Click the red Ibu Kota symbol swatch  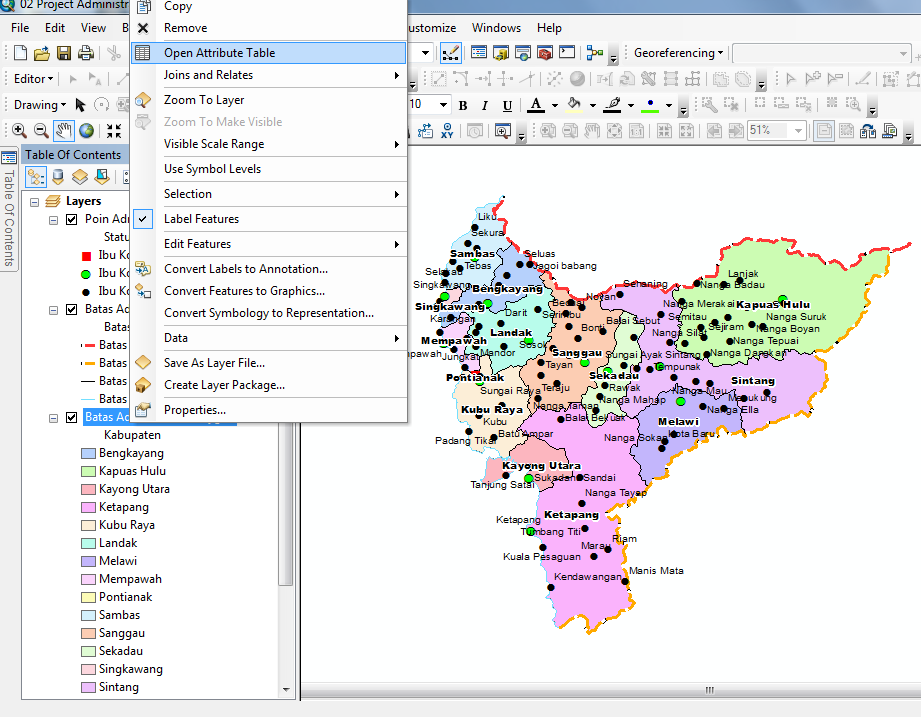[88, 255]
